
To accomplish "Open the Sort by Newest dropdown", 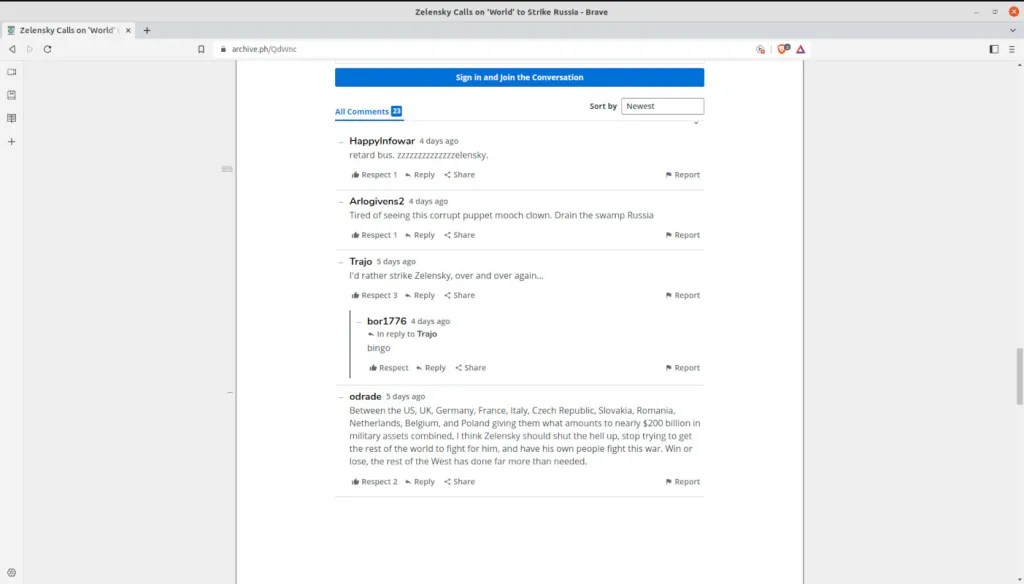I will click(x=662, y=106).
